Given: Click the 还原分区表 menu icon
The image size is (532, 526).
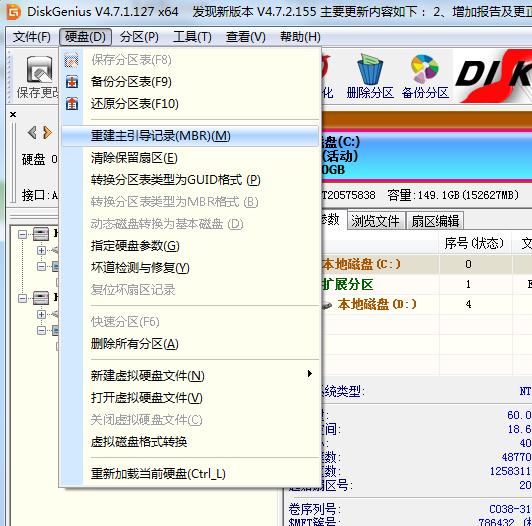Looking at the screenshot, I should click(x=72, y=104).
